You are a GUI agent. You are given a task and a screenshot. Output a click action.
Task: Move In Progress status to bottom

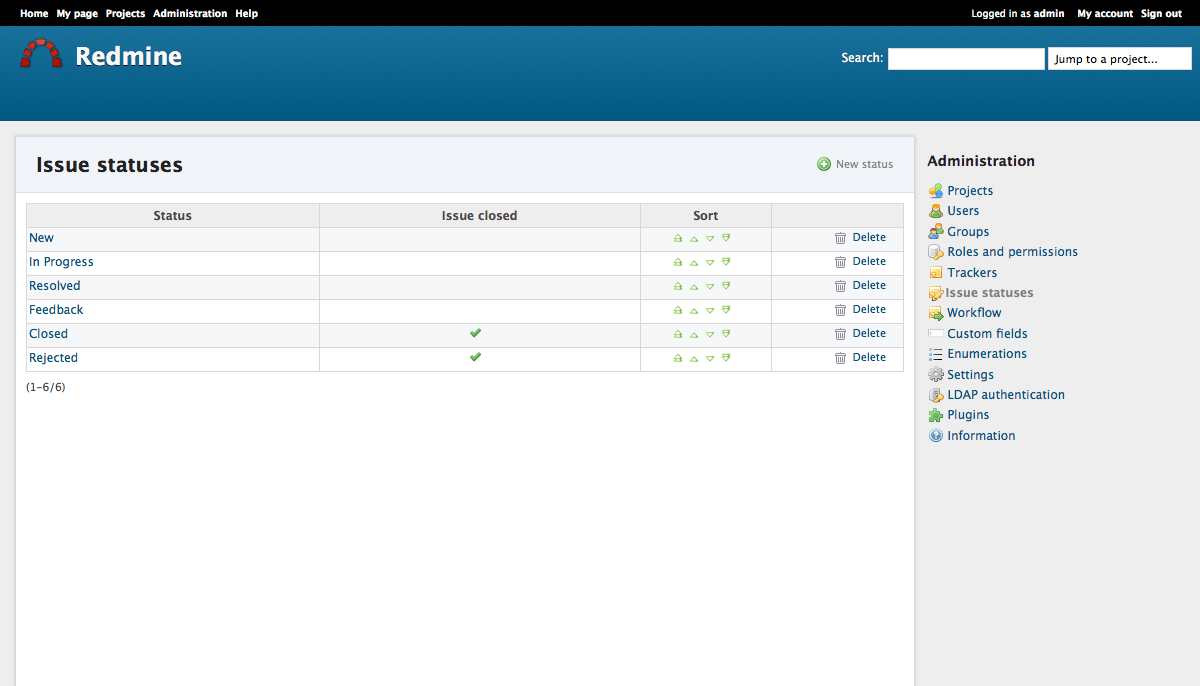coord(726,262)
